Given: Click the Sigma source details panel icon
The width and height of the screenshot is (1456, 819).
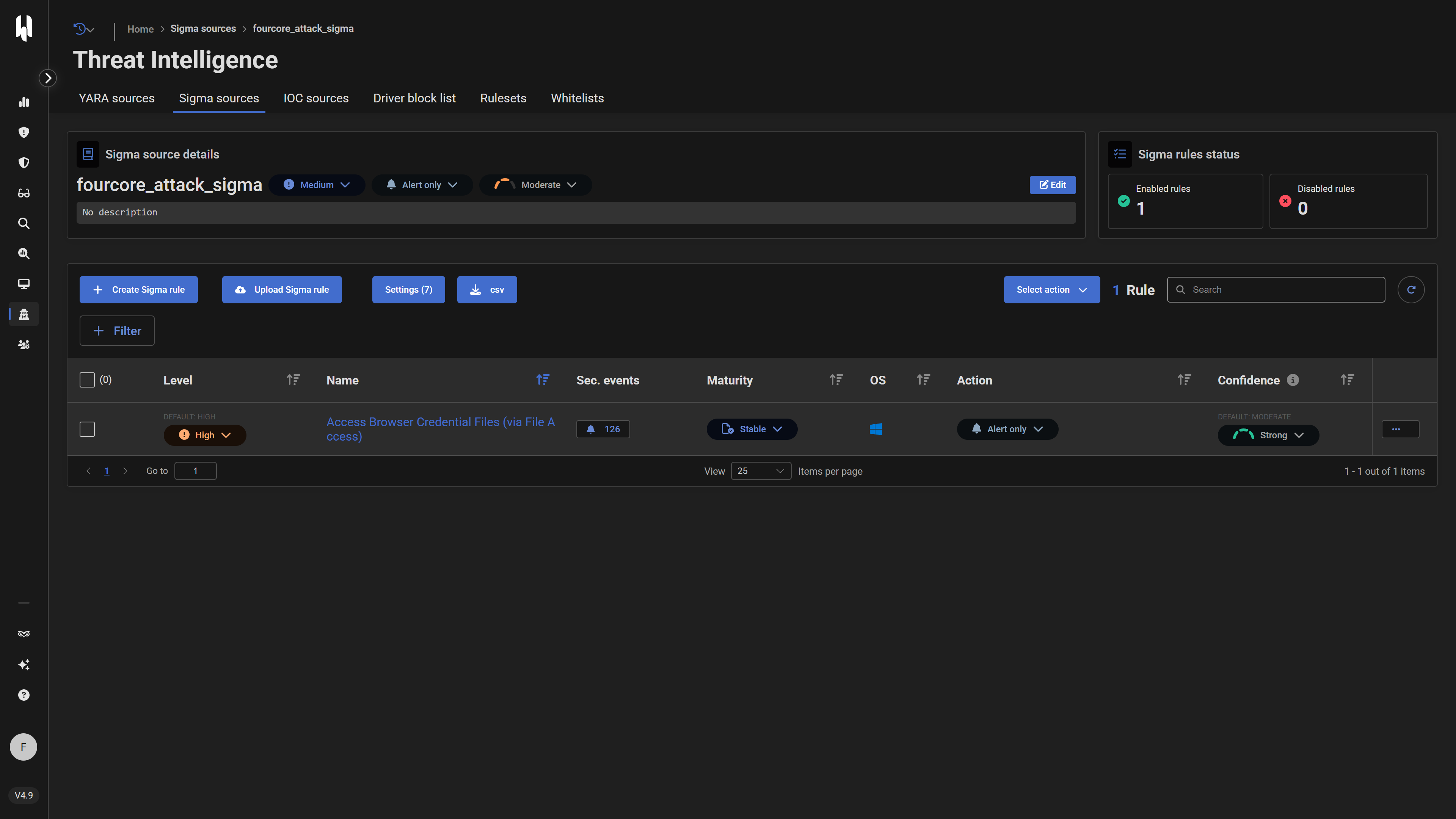Looking at the screenshot, I should (x=88, y=154).
